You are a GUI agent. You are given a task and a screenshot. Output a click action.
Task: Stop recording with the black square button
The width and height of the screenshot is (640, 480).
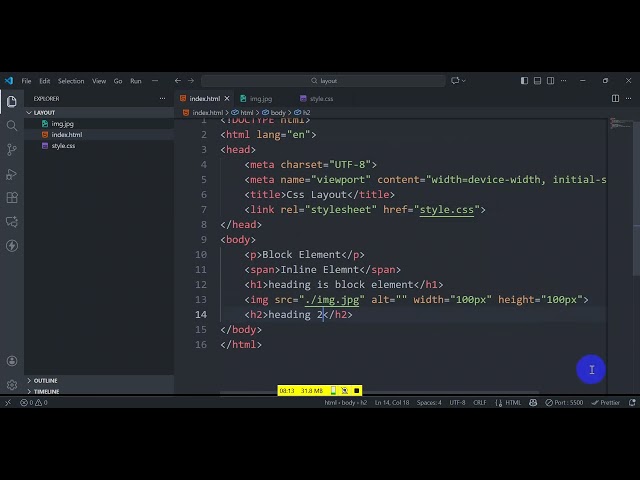coord(356,391)
